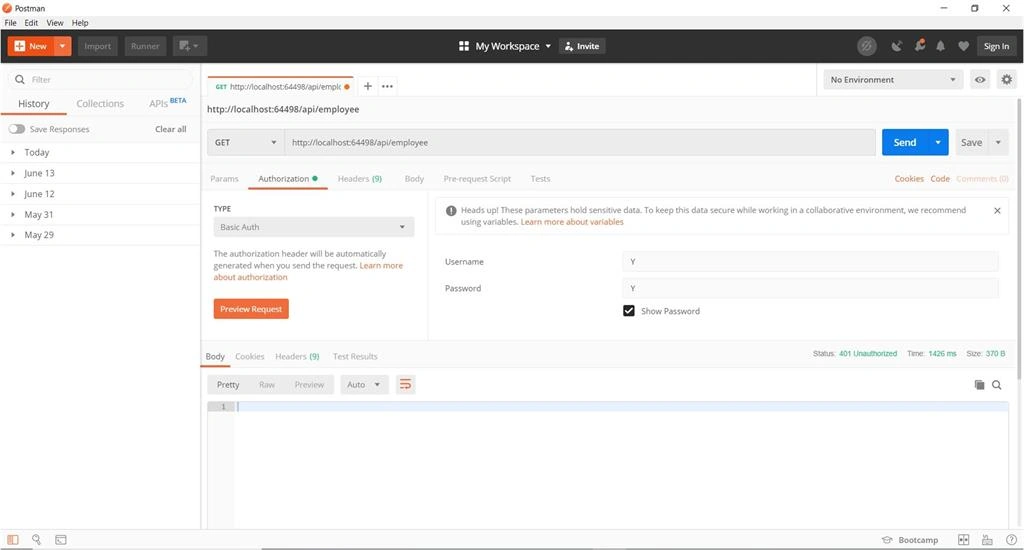Copy response with clipboard icon
This screenshot has width=1024, height=550.
coord(979,385)
